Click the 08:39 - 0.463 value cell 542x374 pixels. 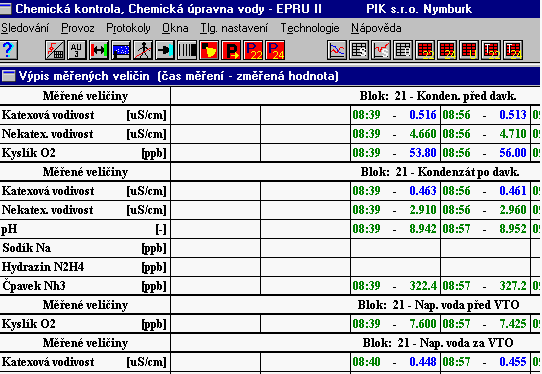pyautogui.click(x=395, y=191)
